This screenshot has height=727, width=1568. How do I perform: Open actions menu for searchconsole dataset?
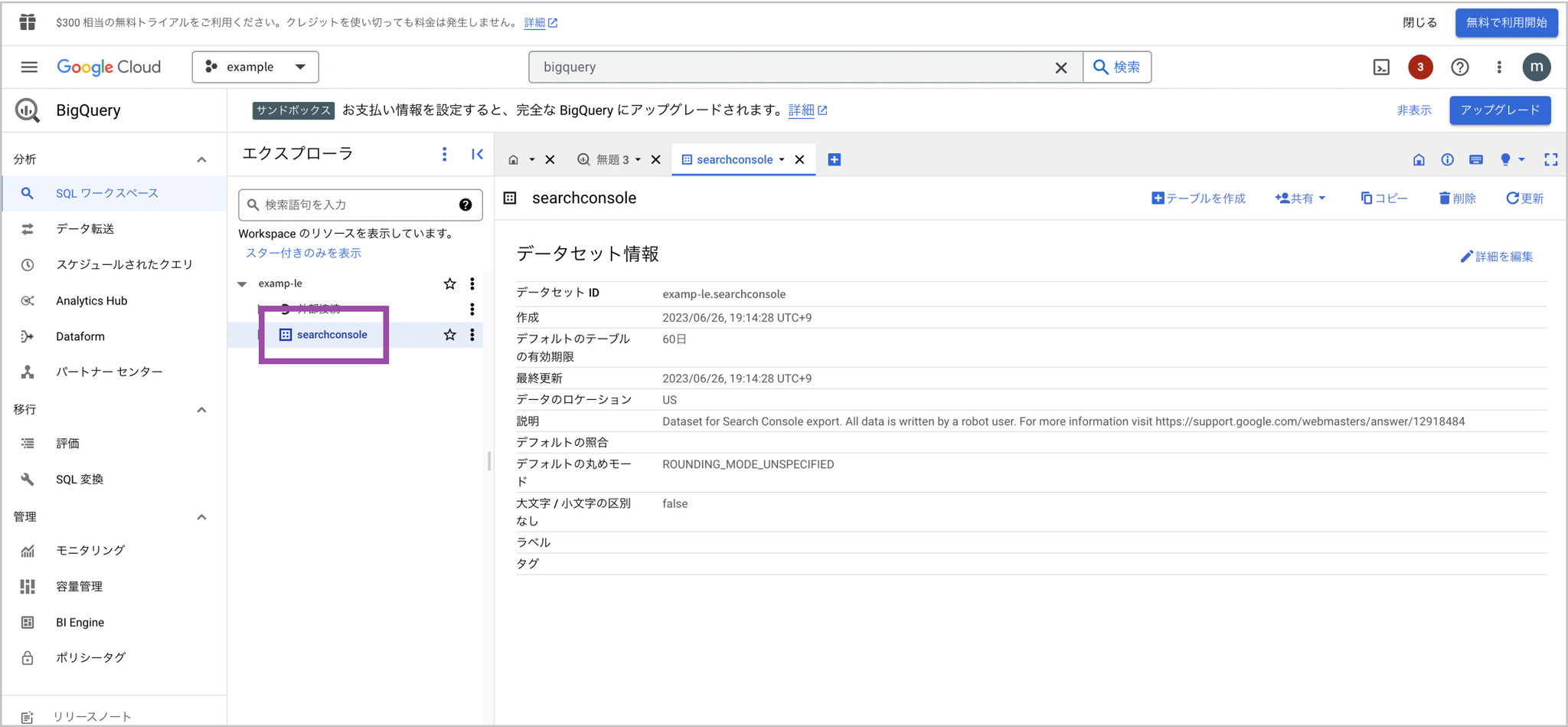pos(472,335)
